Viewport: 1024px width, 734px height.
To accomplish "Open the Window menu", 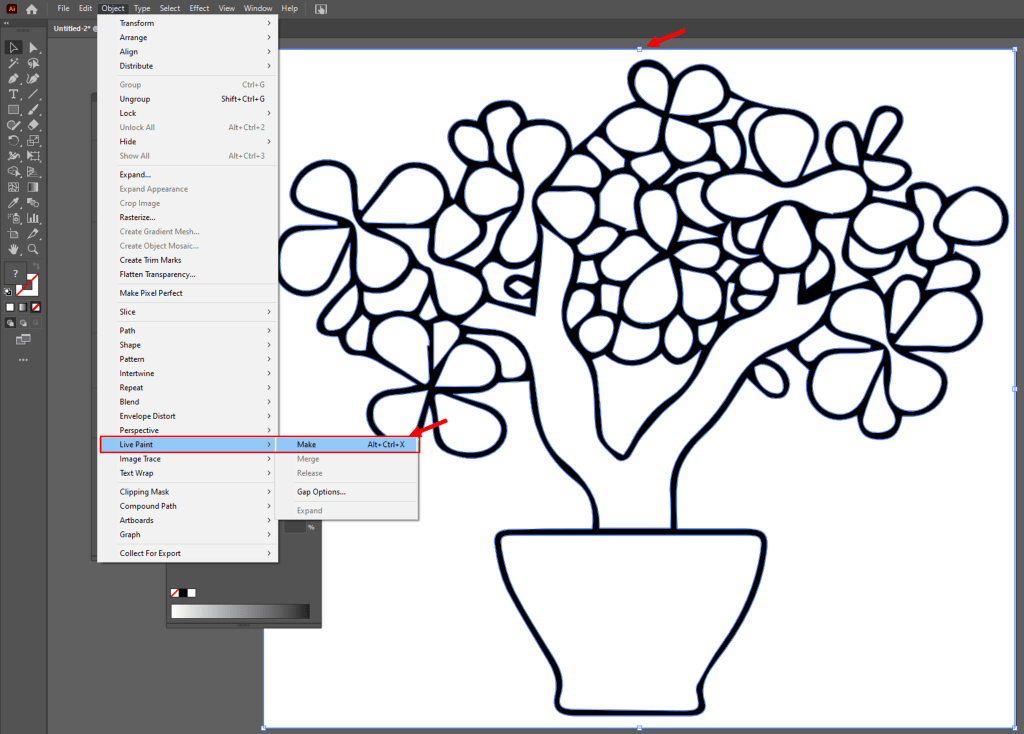I will tap(257, 8).
